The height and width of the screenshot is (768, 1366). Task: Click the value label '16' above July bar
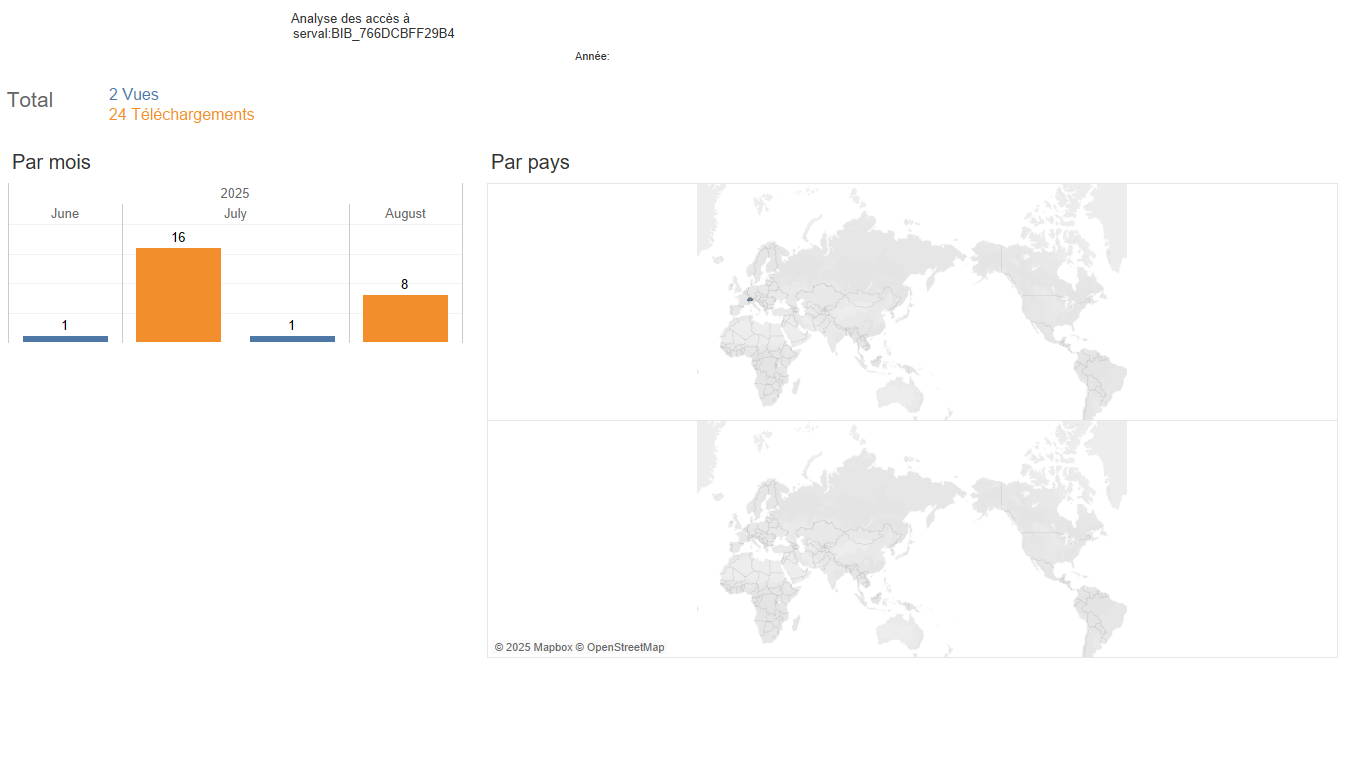point(178,238)
